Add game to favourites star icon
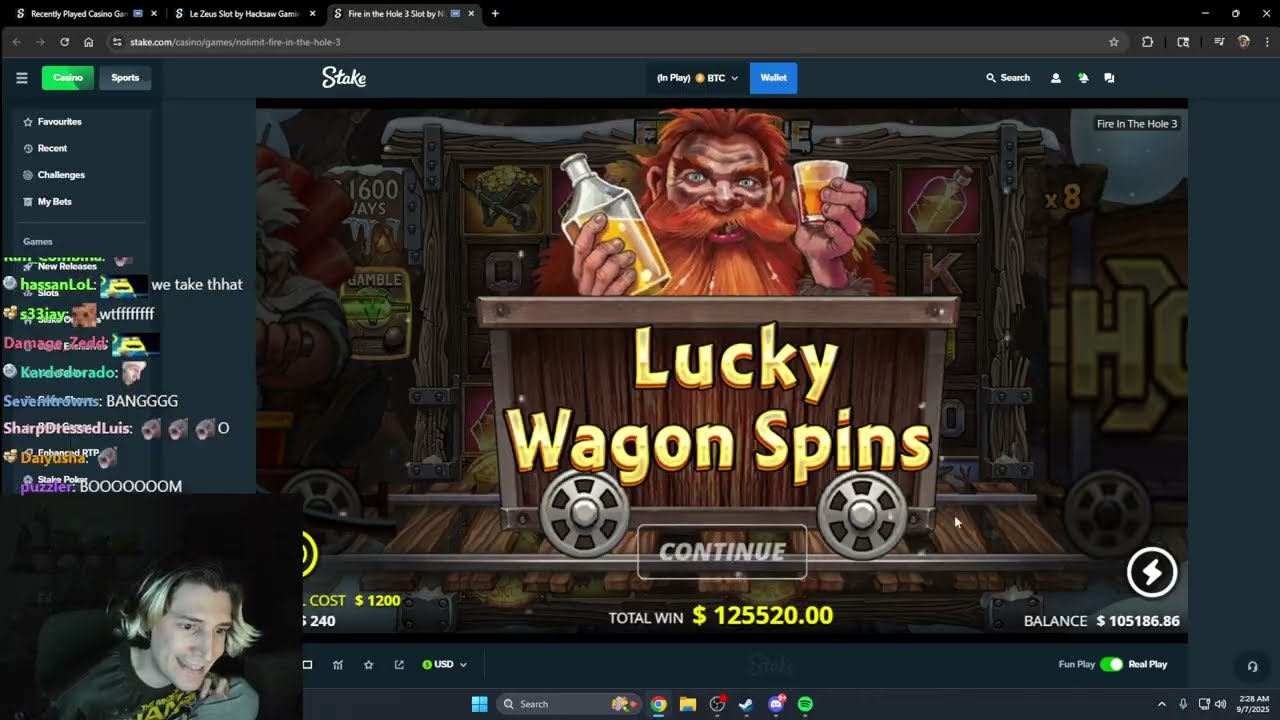 click(x=368, y=665)
